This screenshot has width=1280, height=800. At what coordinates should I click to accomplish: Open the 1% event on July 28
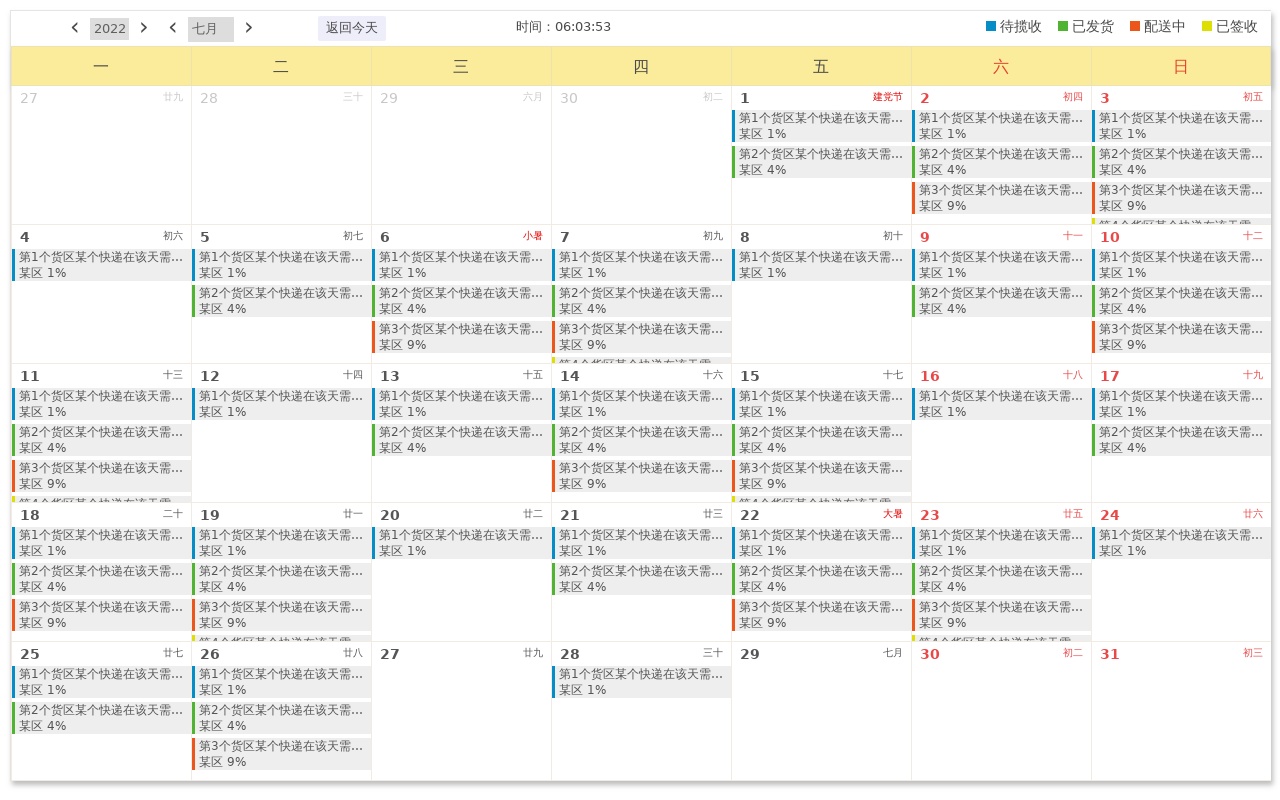click(642, 682)
